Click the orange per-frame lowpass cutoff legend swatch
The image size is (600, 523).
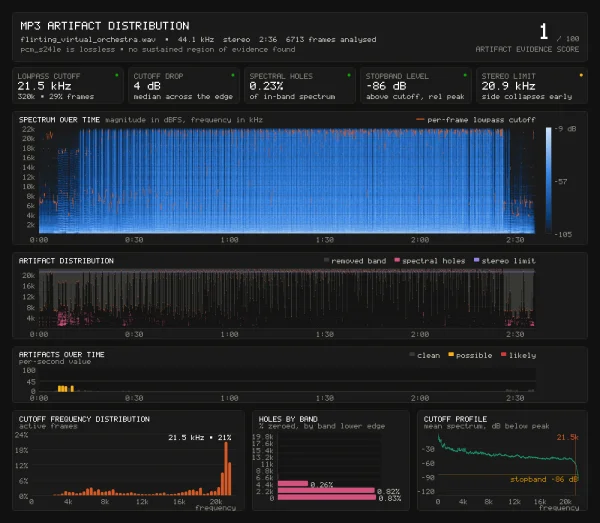click(420, 120)
